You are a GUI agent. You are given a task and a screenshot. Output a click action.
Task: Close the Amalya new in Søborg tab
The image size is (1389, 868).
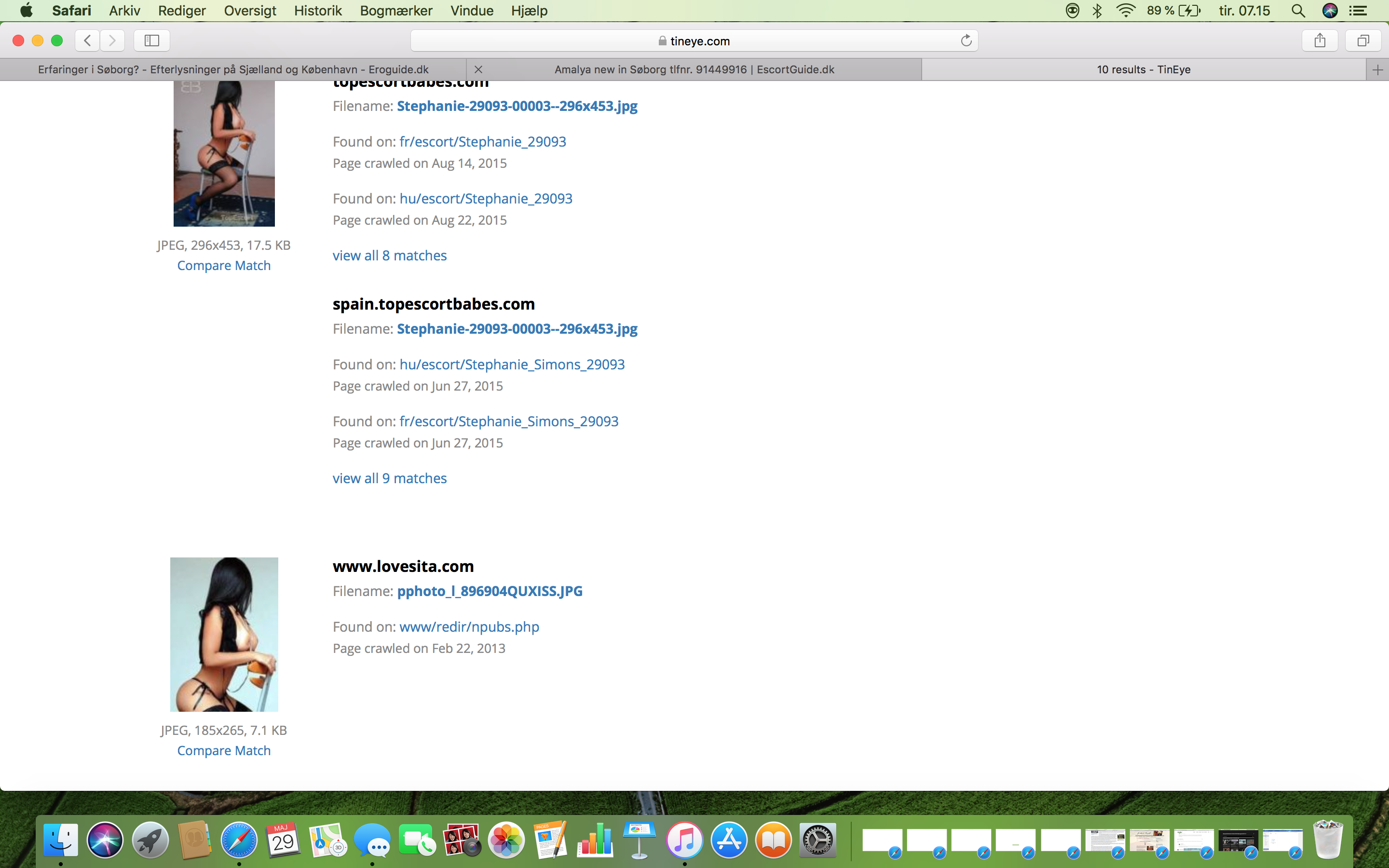(478, 69)
